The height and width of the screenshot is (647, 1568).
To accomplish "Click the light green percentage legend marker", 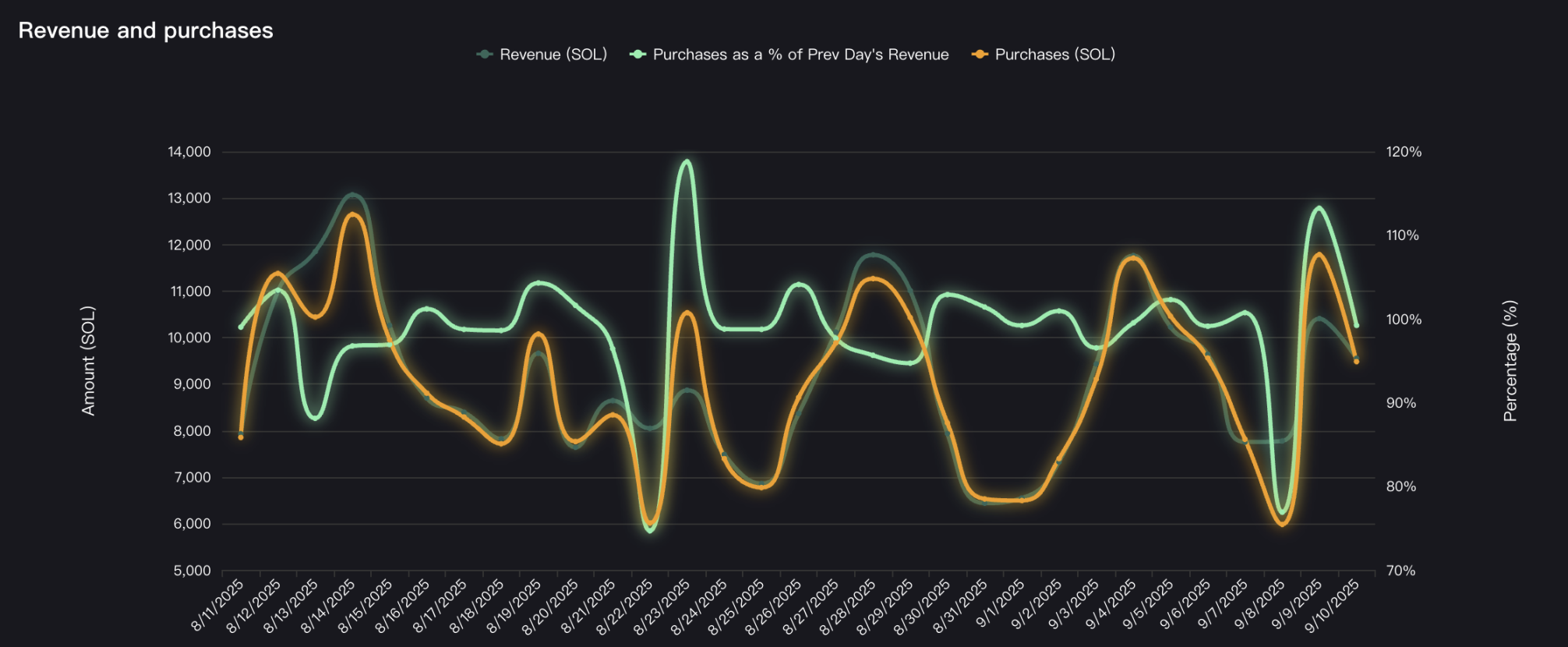I will point(638,55).
